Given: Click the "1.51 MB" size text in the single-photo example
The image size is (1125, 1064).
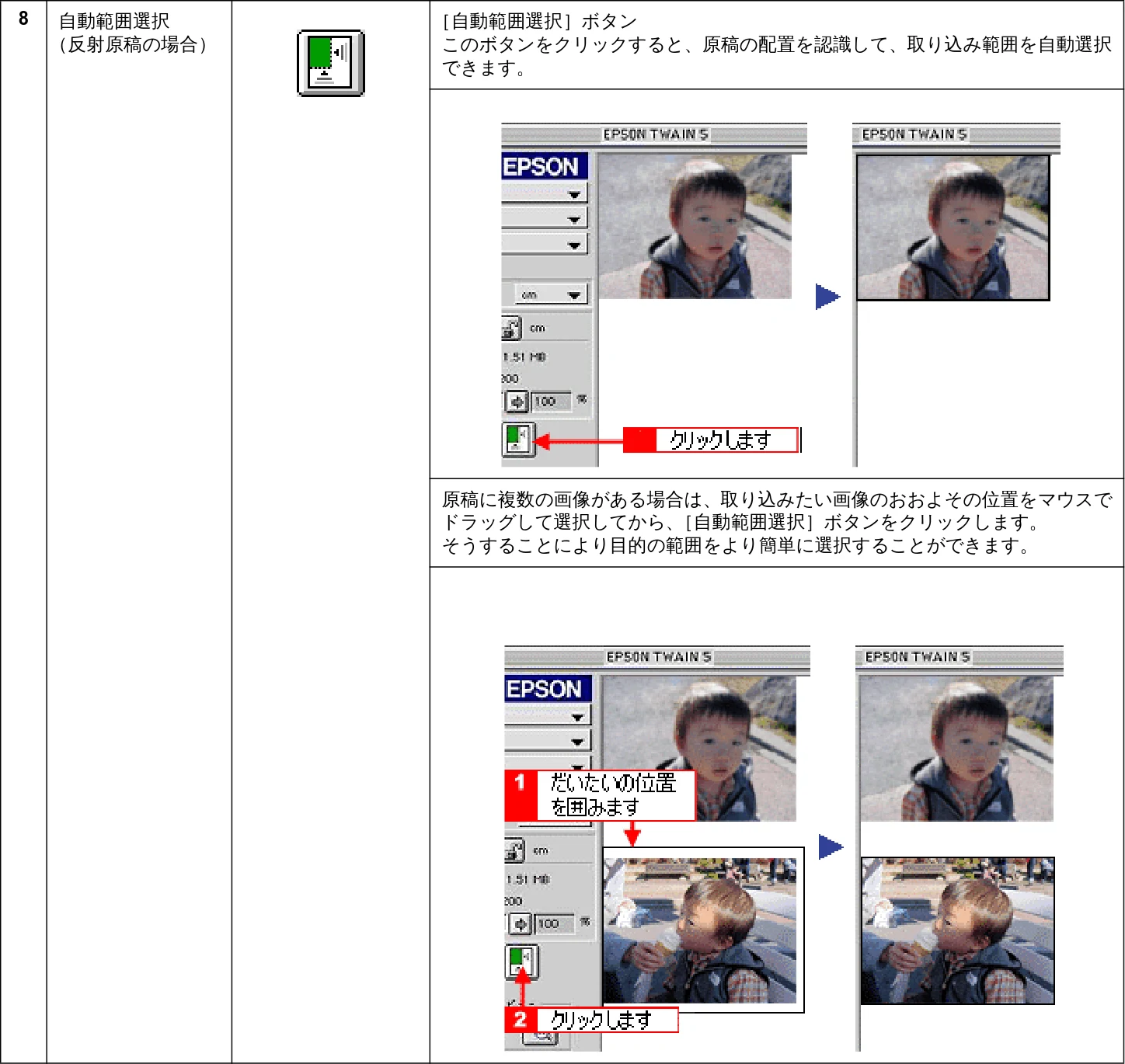Looking at the screenshot, I should 525,357.
